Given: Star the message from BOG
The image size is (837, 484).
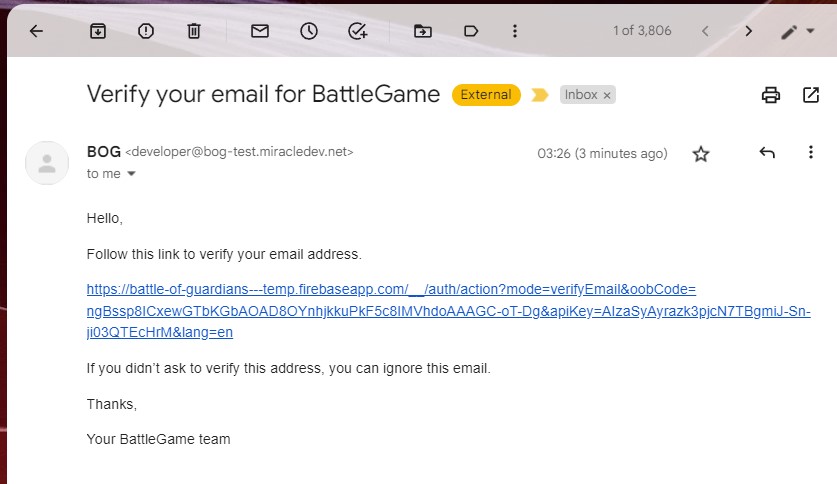Looking at the screenshot, I should click(700, 154).
